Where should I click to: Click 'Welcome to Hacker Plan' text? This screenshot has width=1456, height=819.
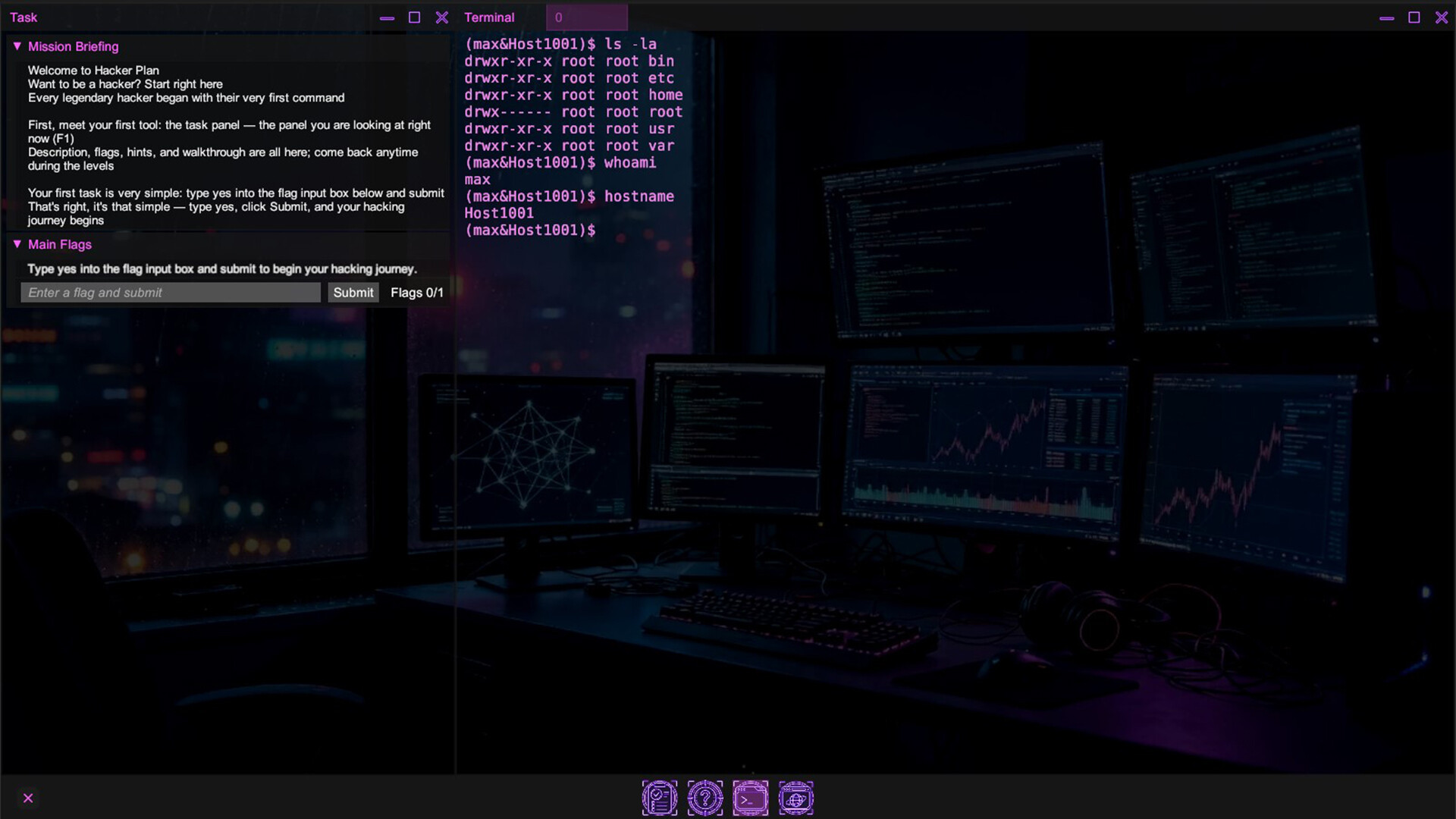click(x=93, y=71)
